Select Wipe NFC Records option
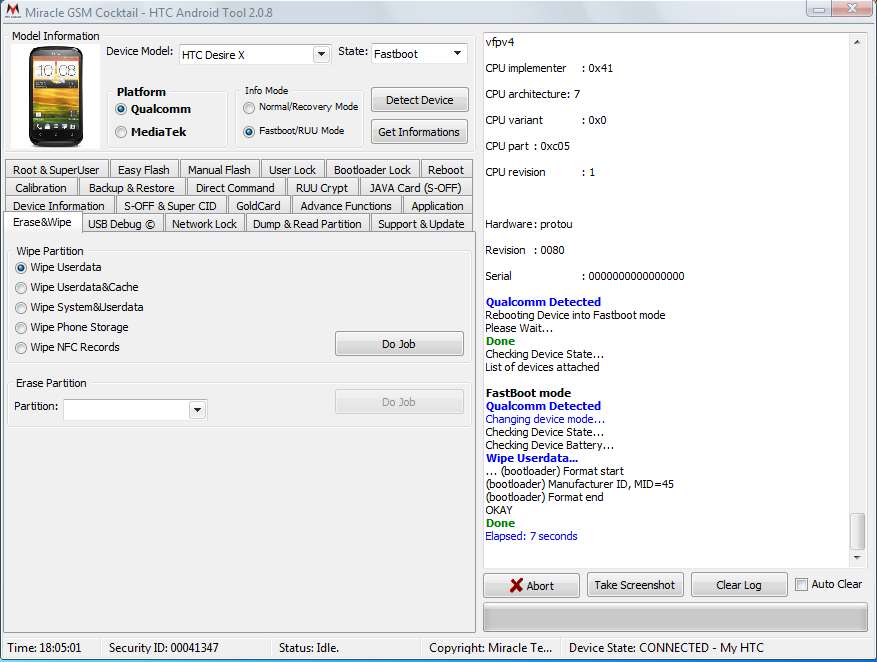877x662 pixels. (x=21, y=348)
